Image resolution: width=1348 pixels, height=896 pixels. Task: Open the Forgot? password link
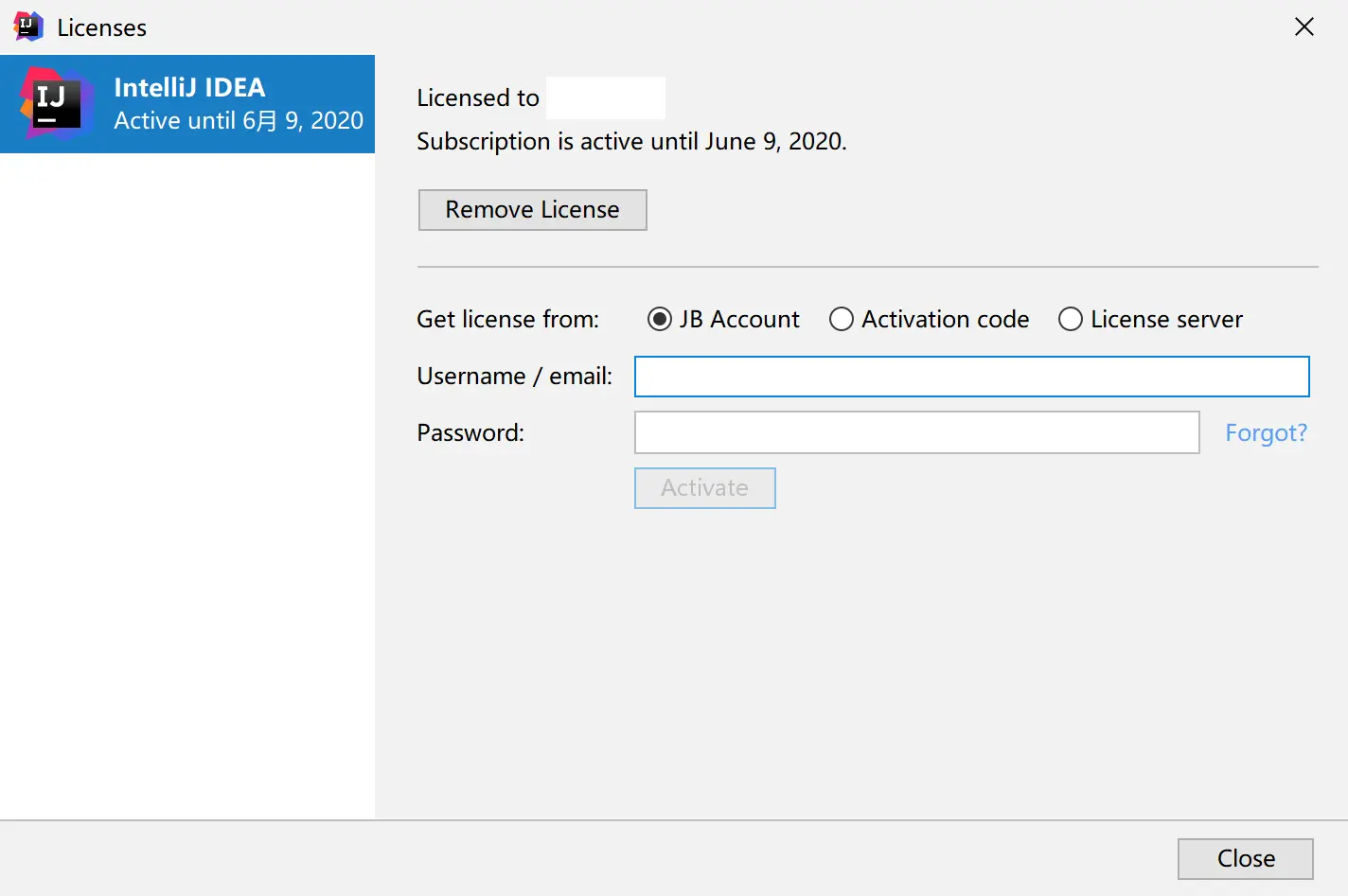(1266, 432)
